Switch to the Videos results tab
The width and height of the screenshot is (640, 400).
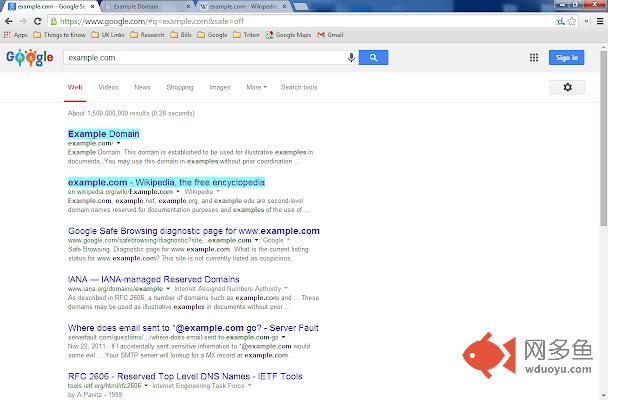point(108,88)
